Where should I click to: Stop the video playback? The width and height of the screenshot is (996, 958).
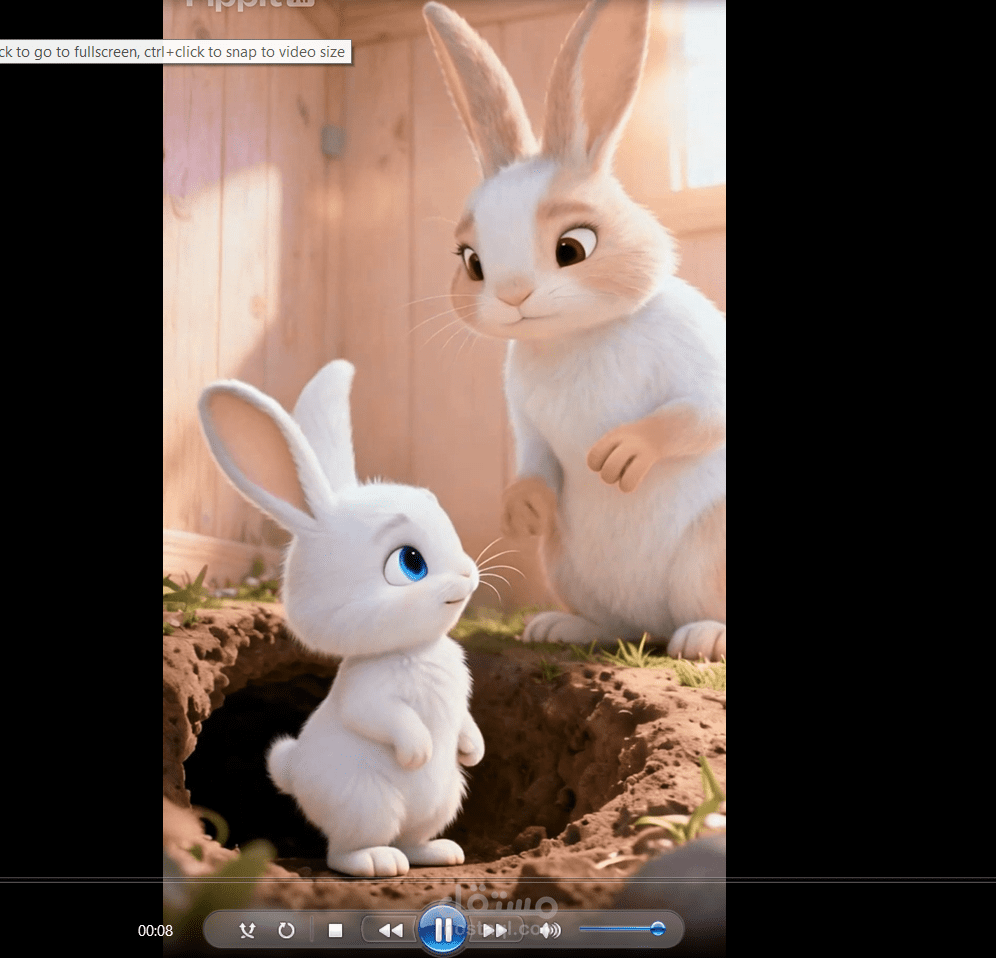coord(335,931)
